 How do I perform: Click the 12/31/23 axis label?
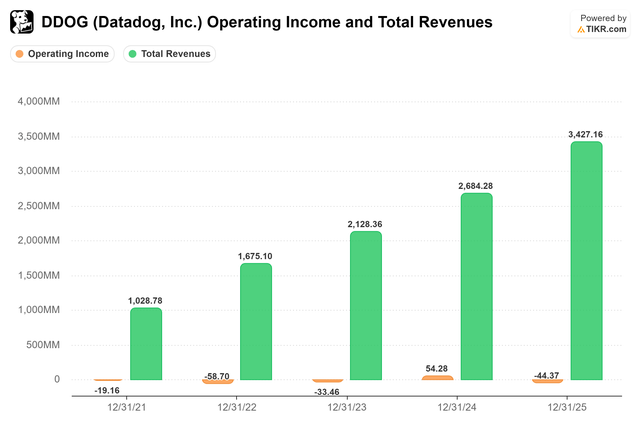(347, 407)
